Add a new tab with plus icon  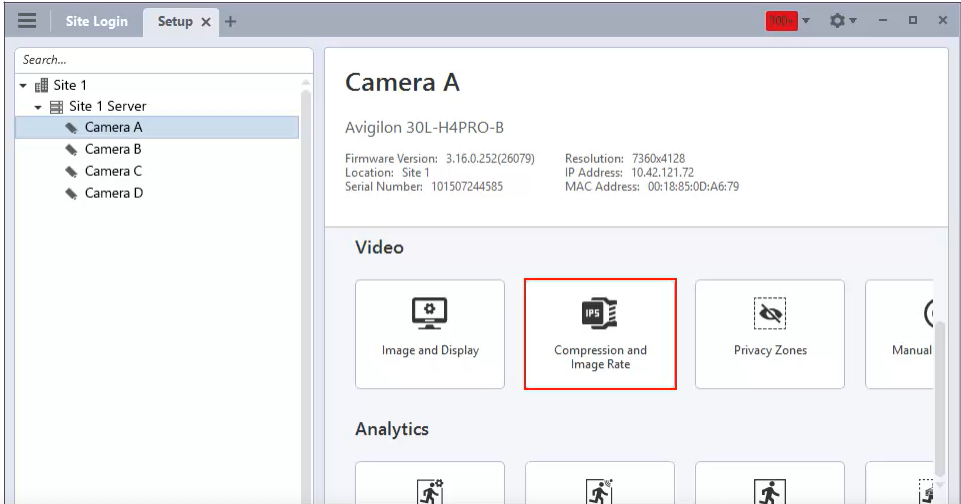coord(230,22)
